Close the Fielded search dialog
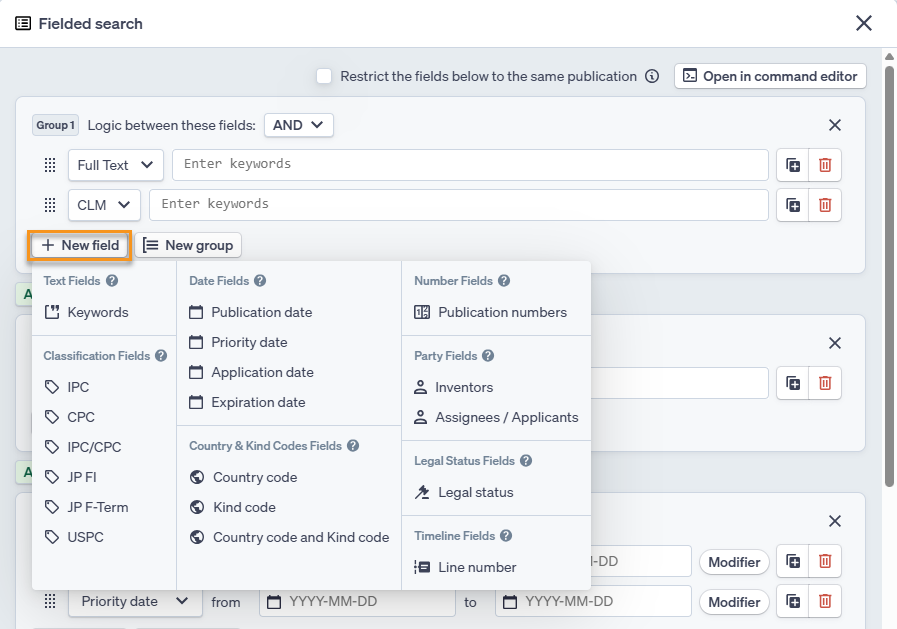Viewport: 897px width, 629px height. tap(864, 23)
